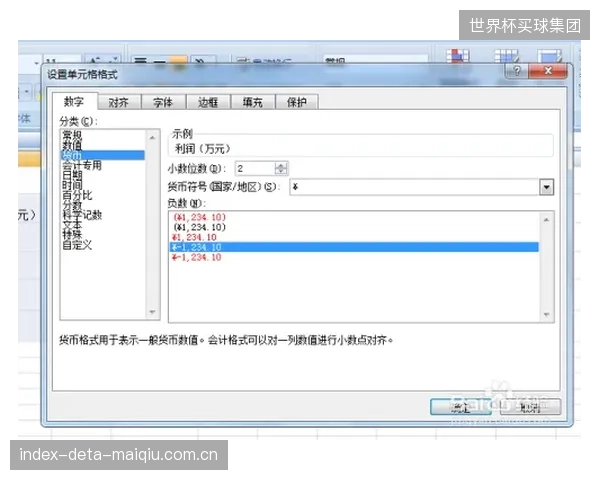Image resolution: width=600 pixels, height=480 pixels.
Task: Select highlighted ¥-1,234.10 negative format
Action: click(x=354, y=247)
